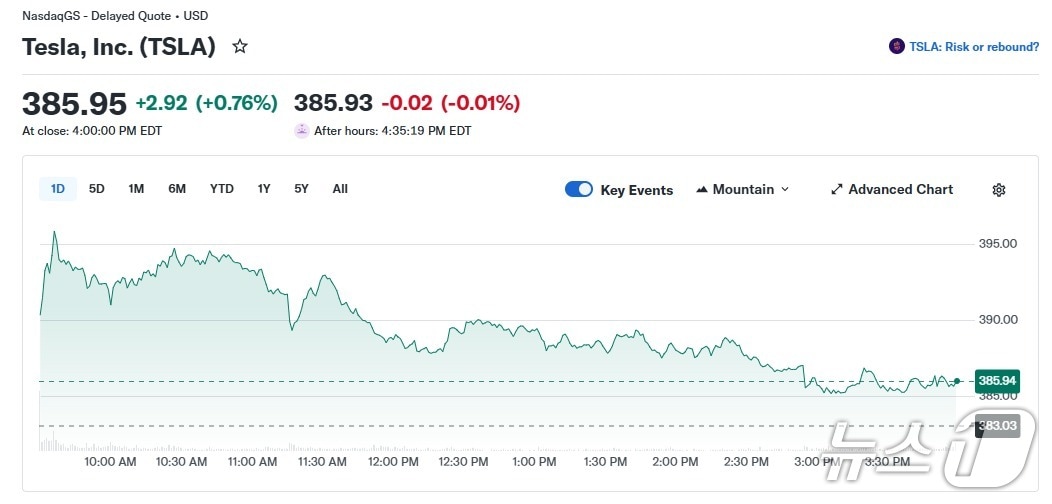Open the Advanced Chart view
1052x504 pixels.
pos(900,189)
